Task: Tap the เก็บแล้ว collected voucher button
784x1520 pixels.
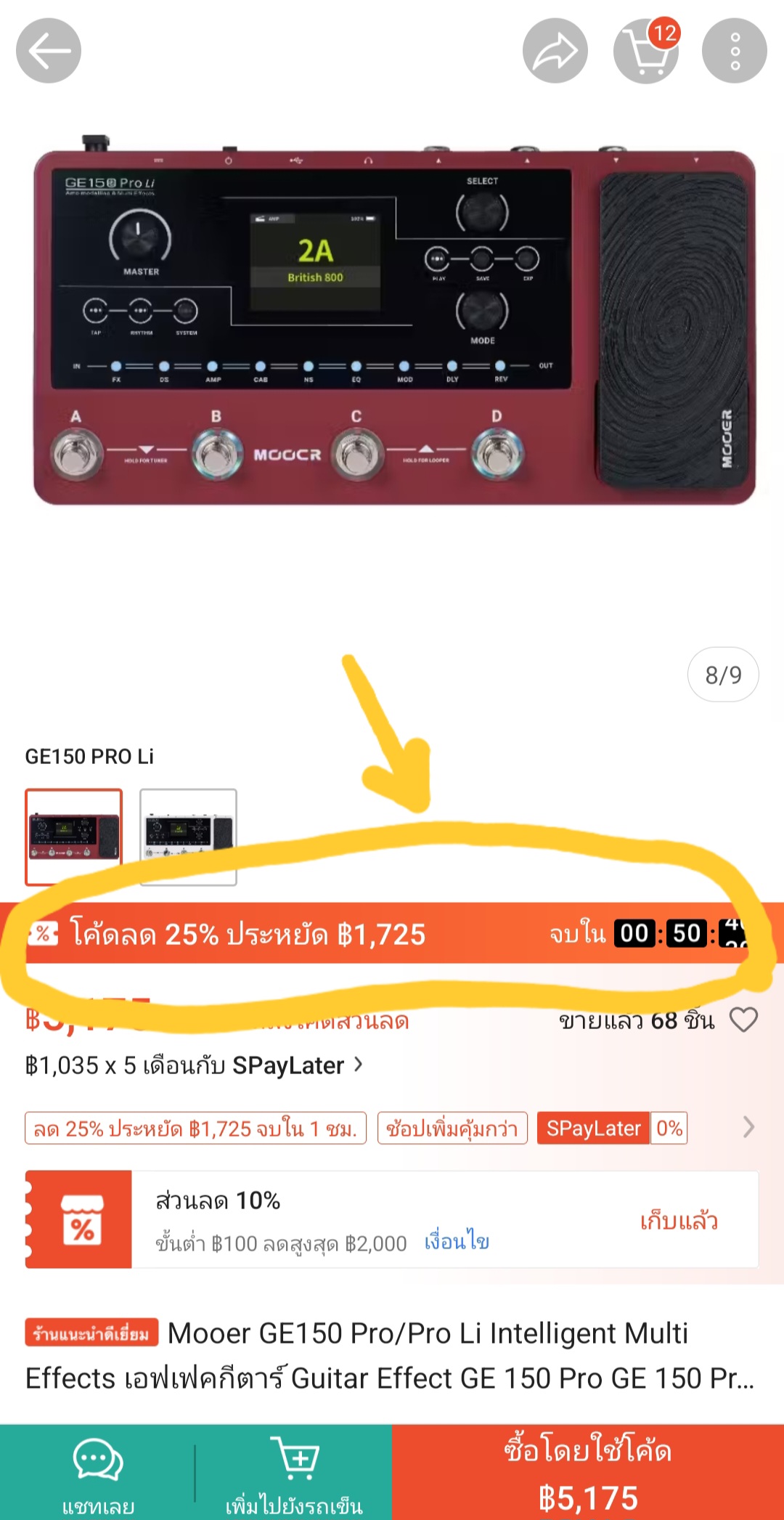Action: click(x=679, y=1221)
